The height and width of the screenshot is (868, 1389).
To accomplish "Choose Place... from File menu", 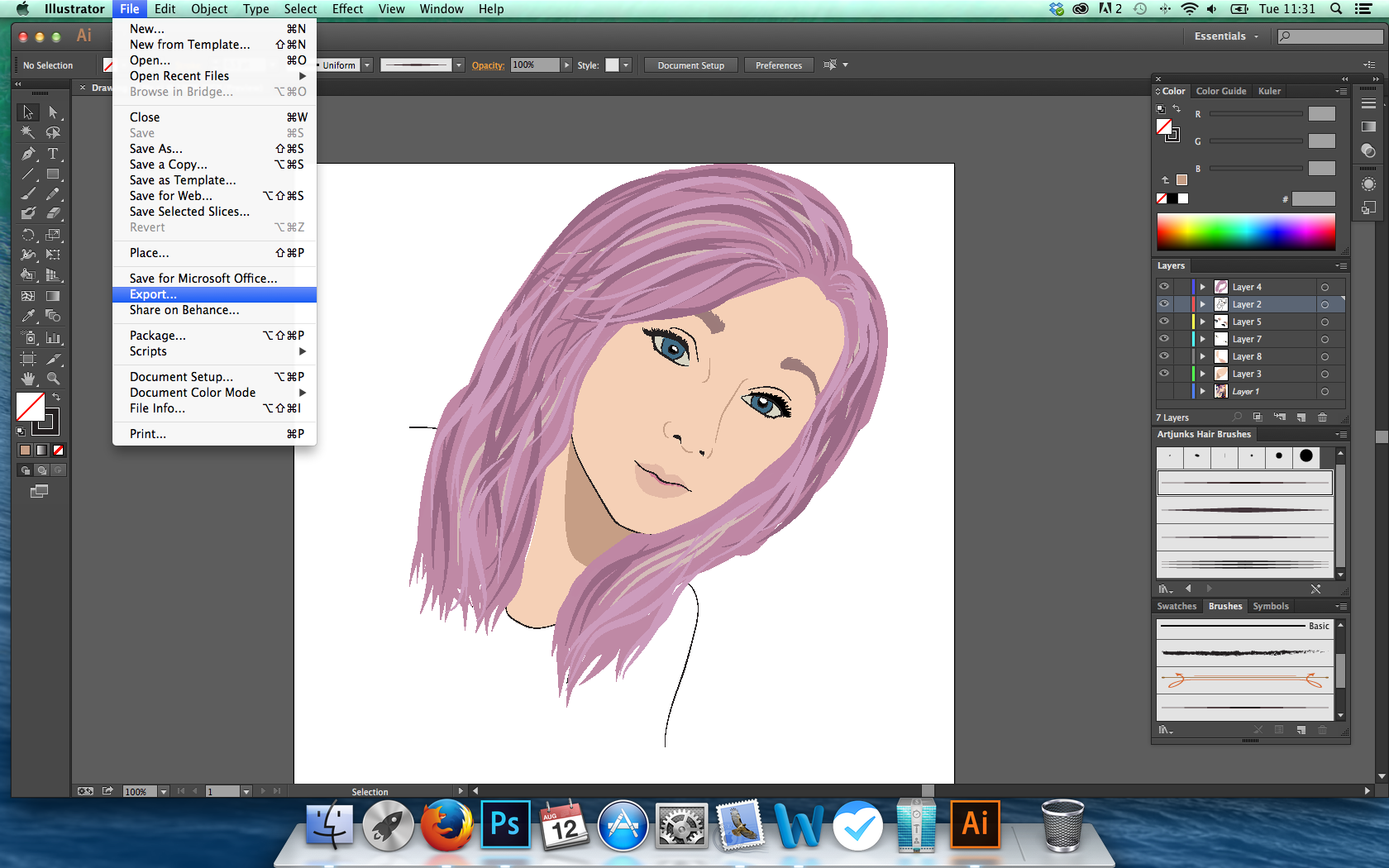I will (x=214, y=253).
